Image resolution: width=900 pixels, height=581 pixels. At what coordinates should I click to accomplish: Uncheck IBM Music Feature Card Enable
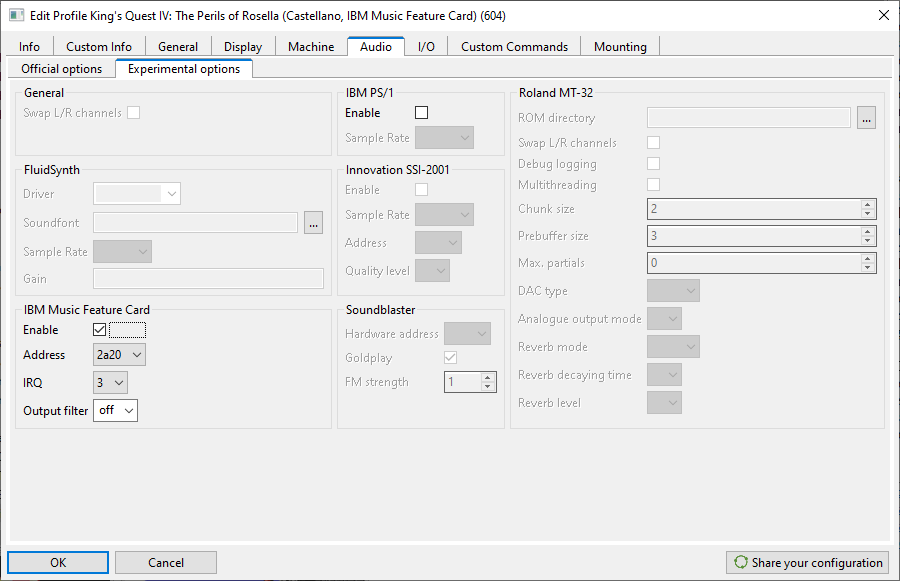coord(99,330)
